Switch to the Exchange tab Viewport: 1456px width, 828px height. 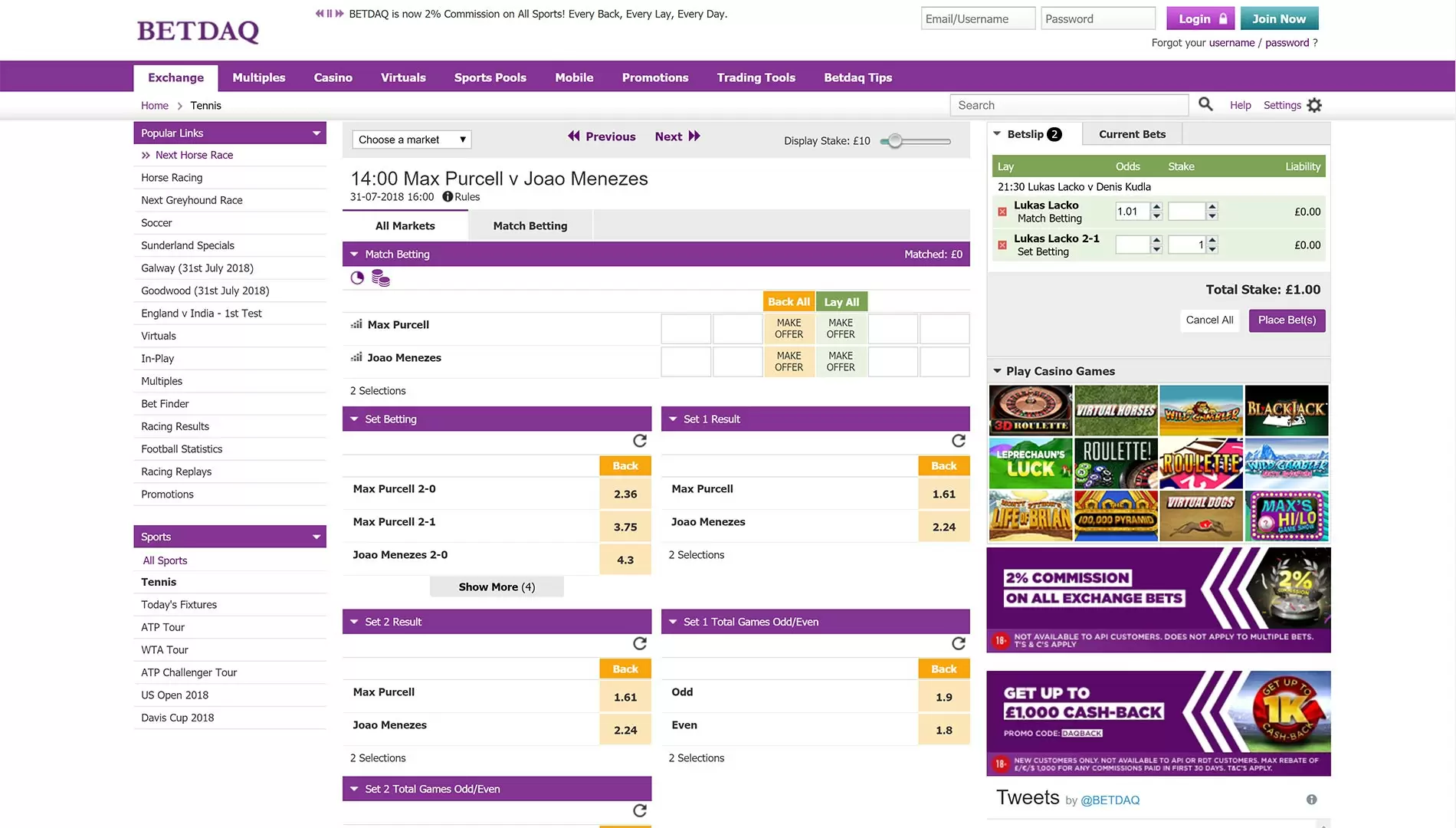point(175,77)
